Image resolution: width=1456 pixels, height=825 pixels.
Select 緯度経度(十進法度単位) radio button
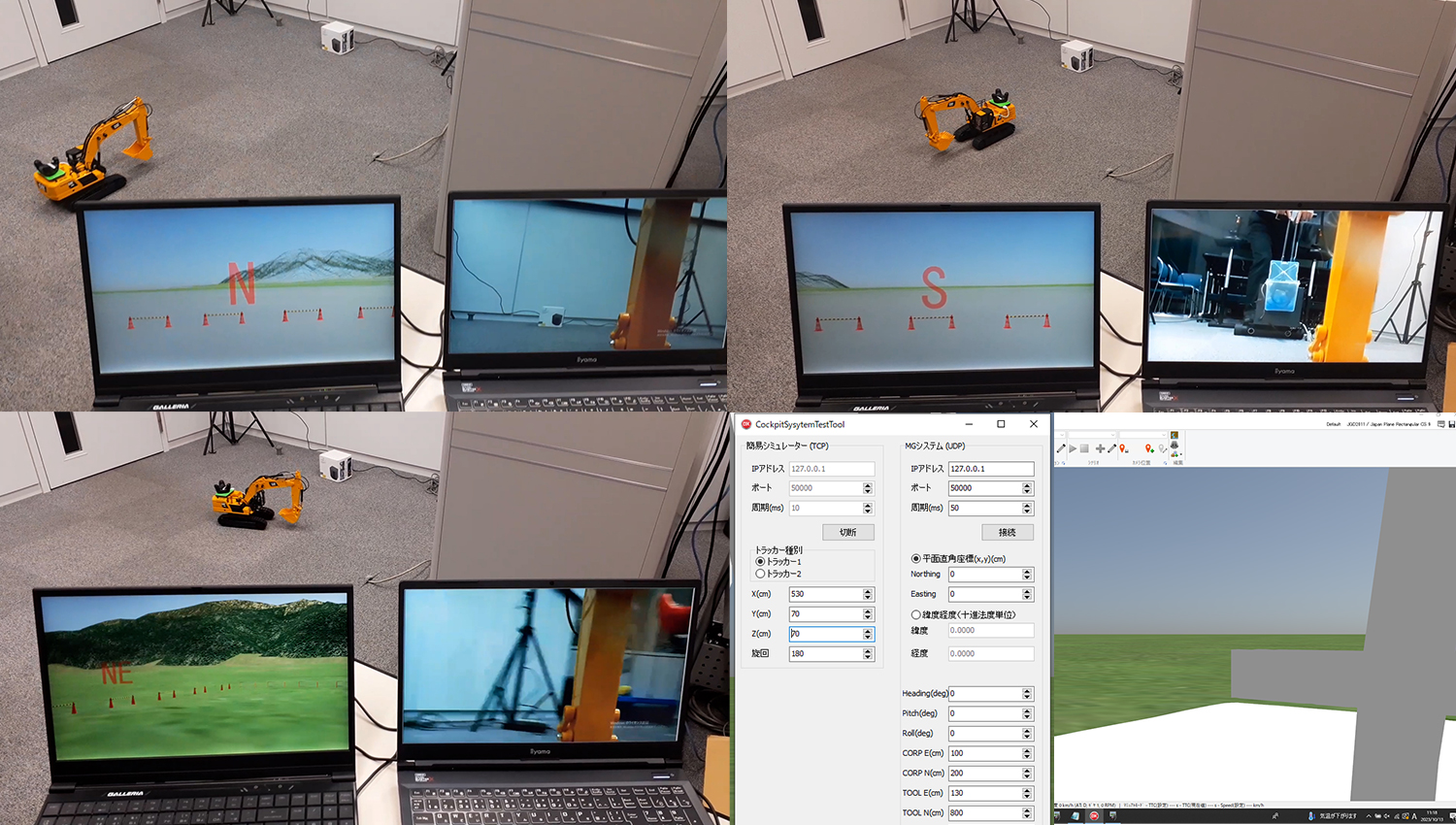915,615
